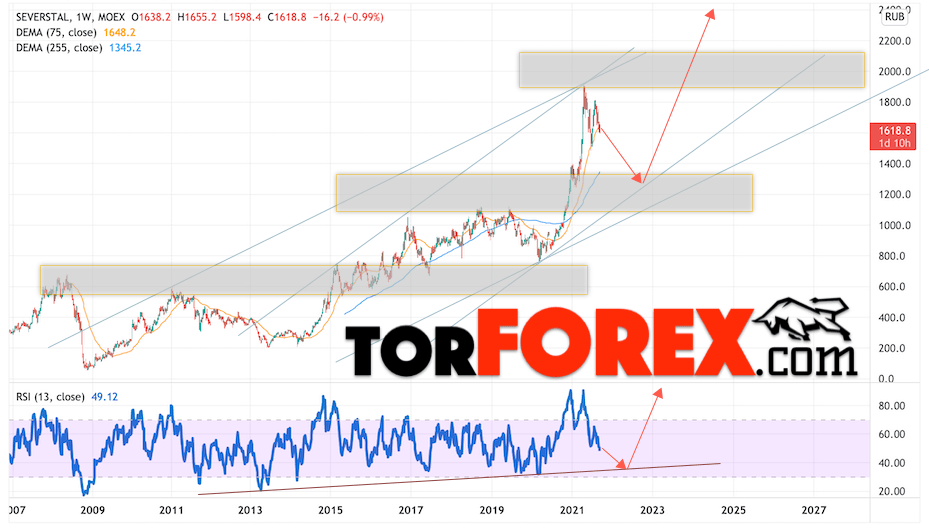Click the 1d 10h bar countdown label
The image size is (929, 528).
point(894,143)
